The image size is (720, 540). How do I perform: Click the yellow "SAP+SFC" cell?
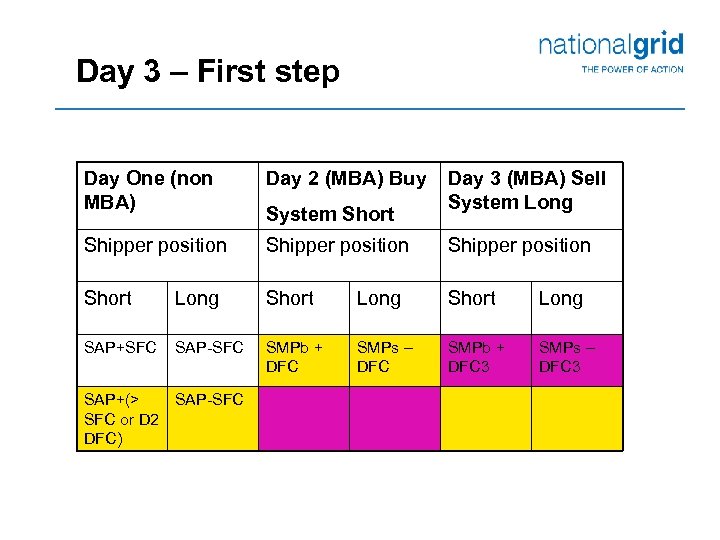[120, 347]
